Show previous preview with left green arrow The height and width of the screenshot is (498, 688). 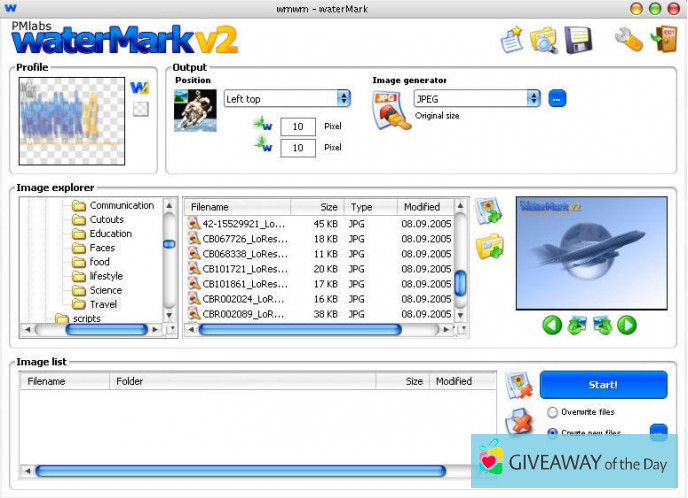(x=552, y=324)
